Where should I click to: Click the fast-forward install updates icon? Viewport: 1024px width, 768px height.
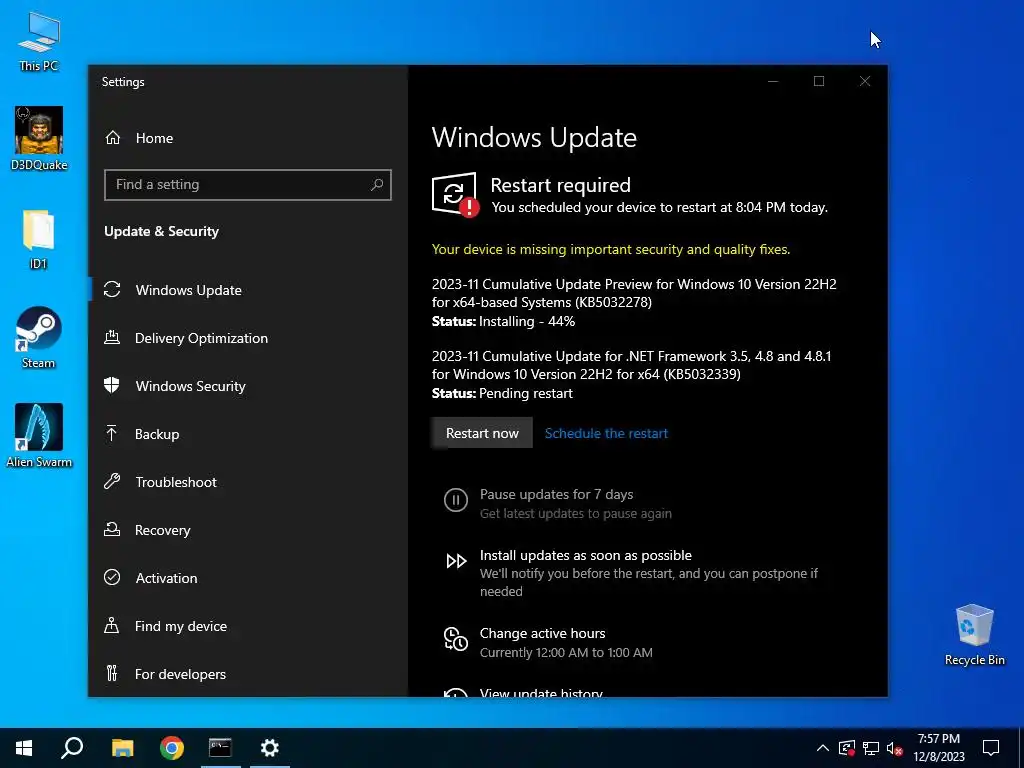coord(456,561)
